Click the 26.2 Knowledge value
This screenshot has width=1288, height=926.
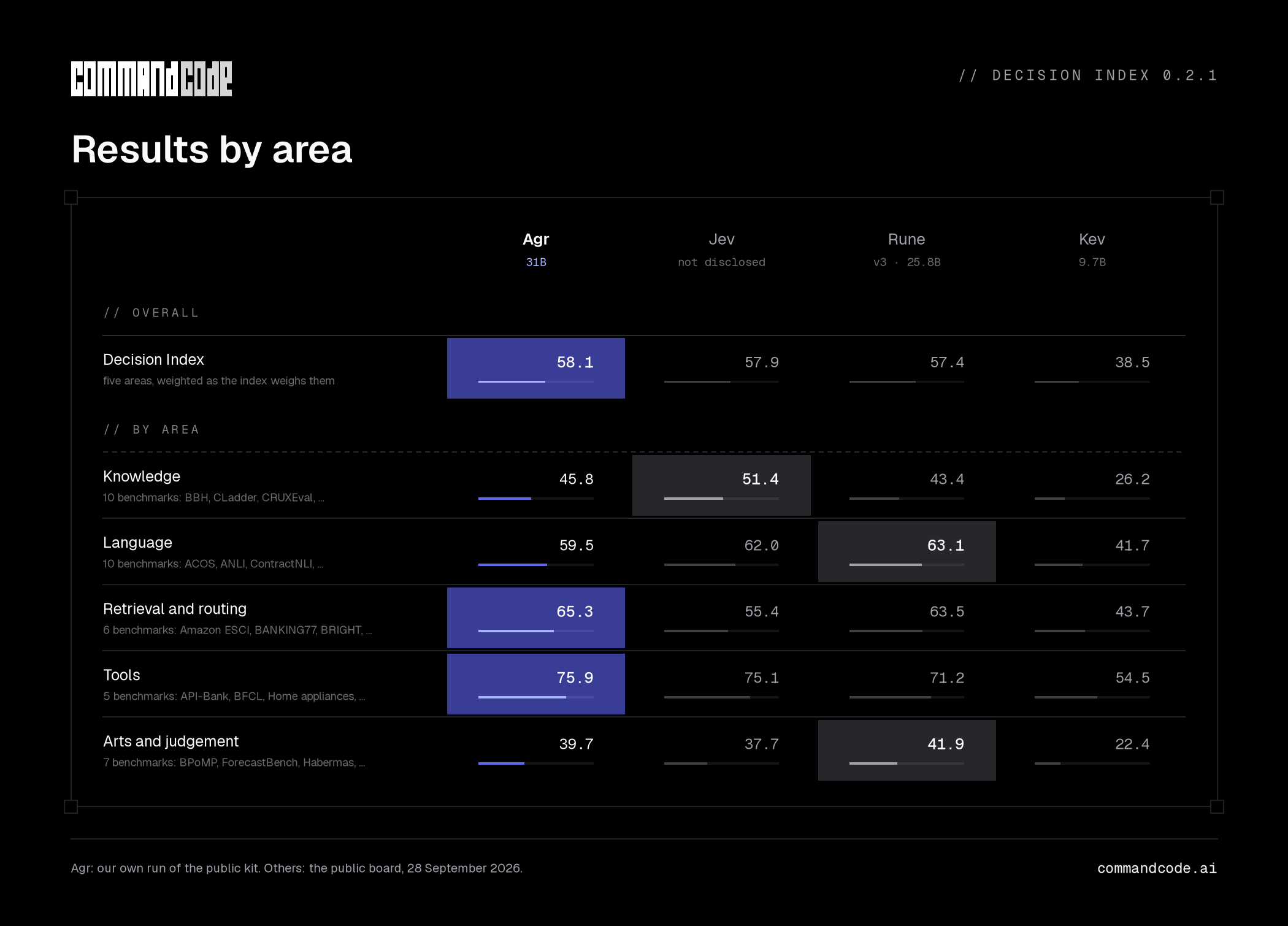click(x=1132, y=479)
